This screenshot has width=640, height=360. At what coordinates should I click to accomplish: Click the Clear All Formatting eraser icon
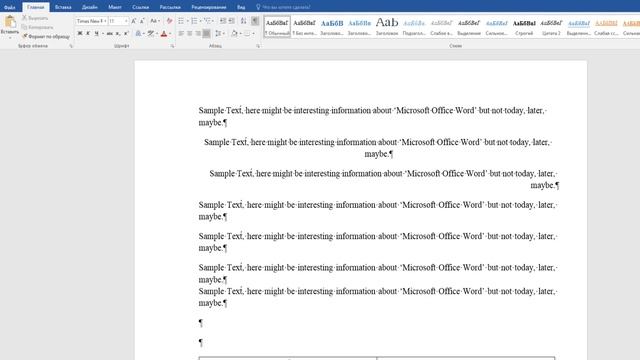(169, 21)
